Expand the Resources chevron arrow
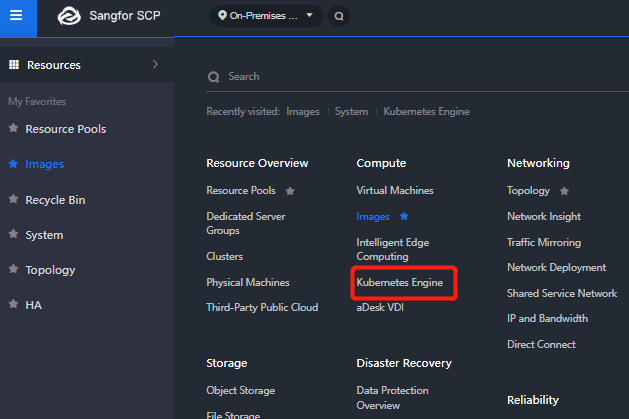The height and width of the screenshot is (419, 629). (x=155, y=64)
